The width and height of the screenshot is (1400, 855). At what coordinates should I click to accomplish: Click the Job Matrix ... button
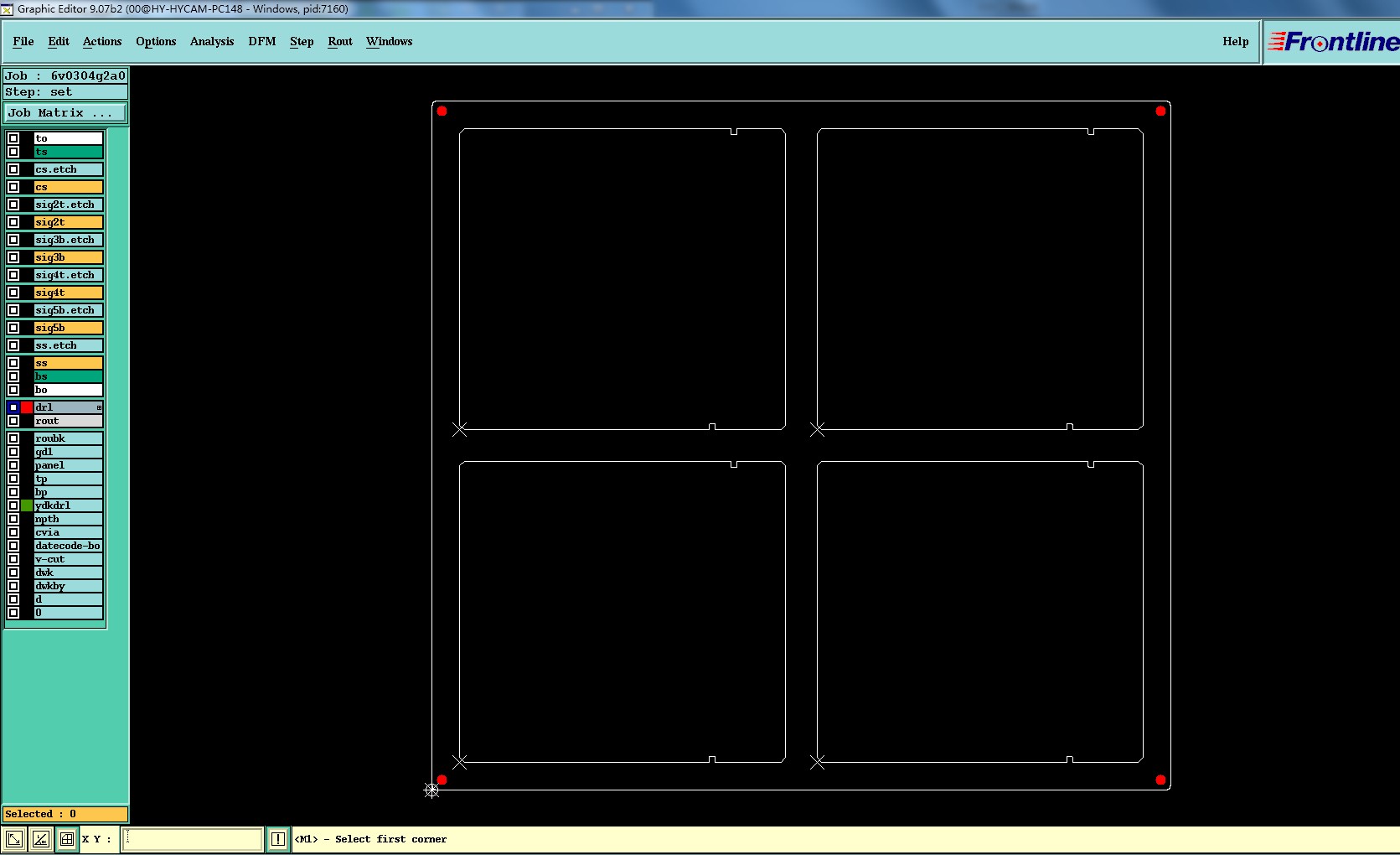click(x=66, y=112)
